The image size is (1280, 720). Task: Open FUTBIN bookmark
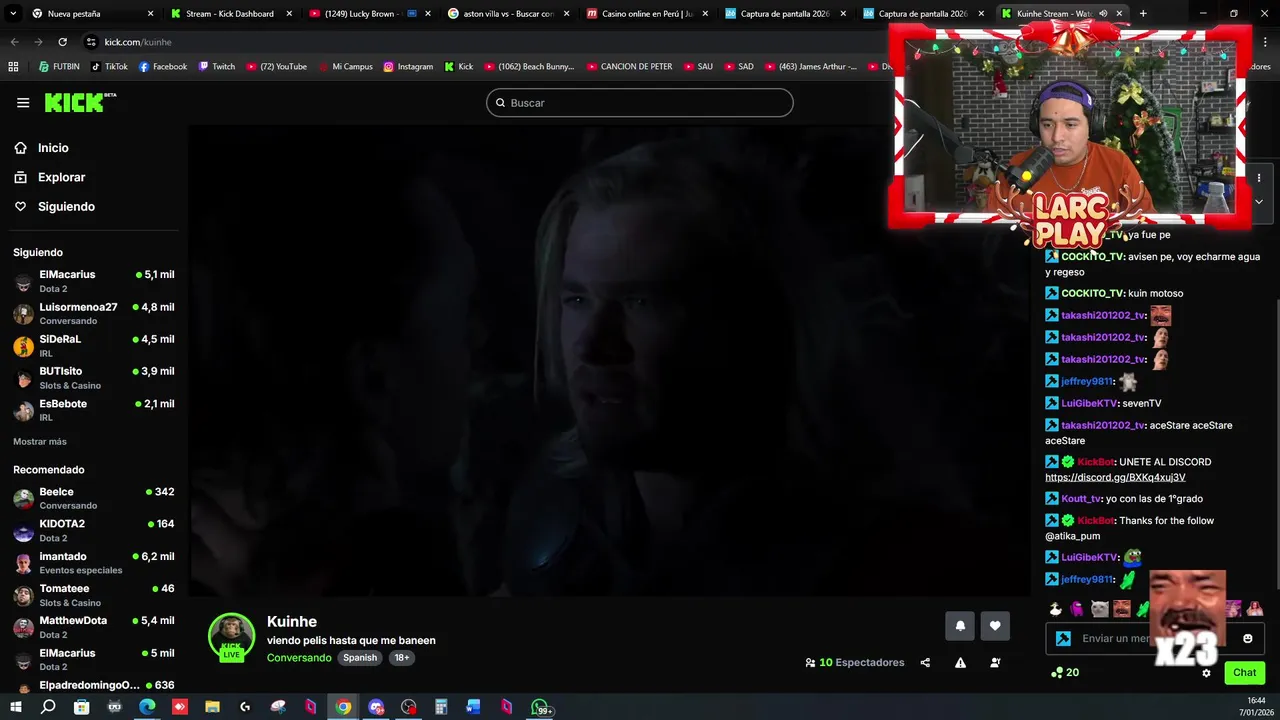coord(59,67)
